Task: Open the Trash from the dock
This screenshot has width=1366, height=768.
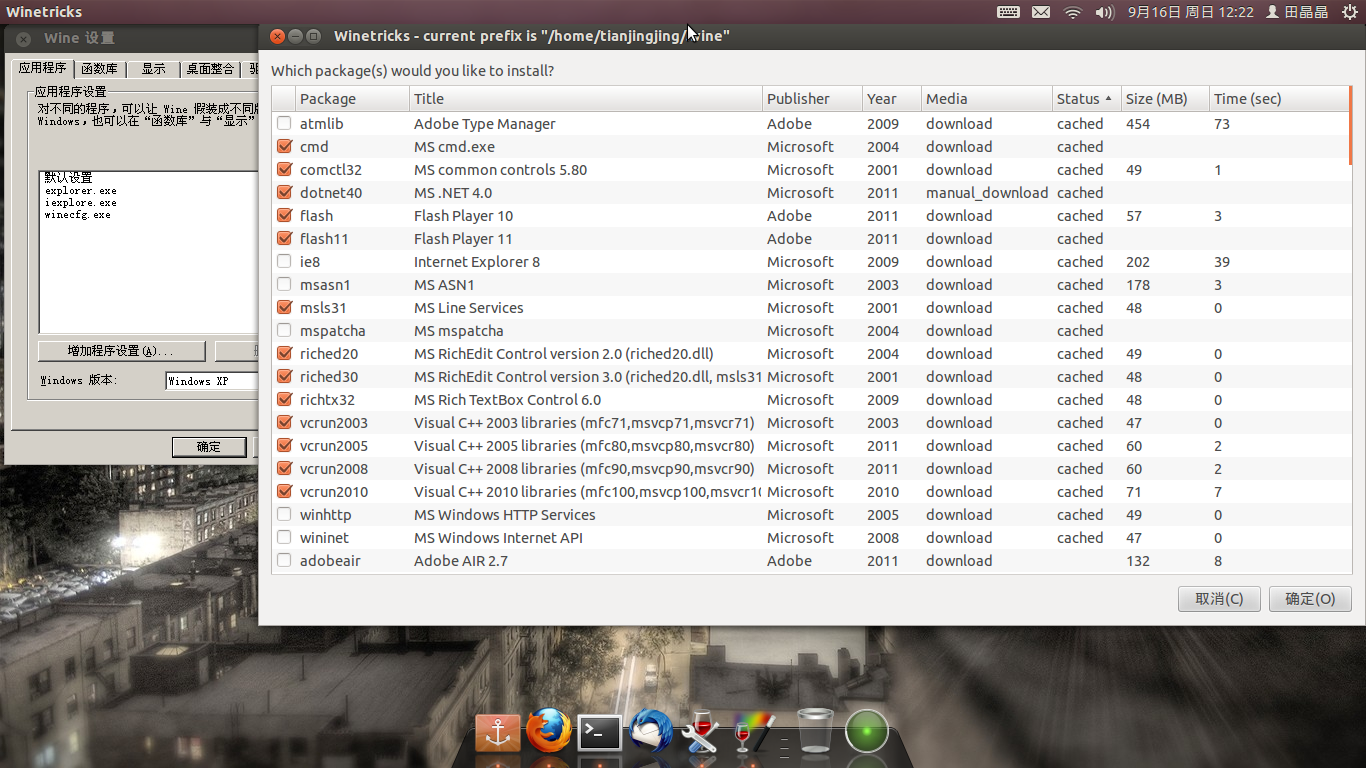Action: (815, 730)
